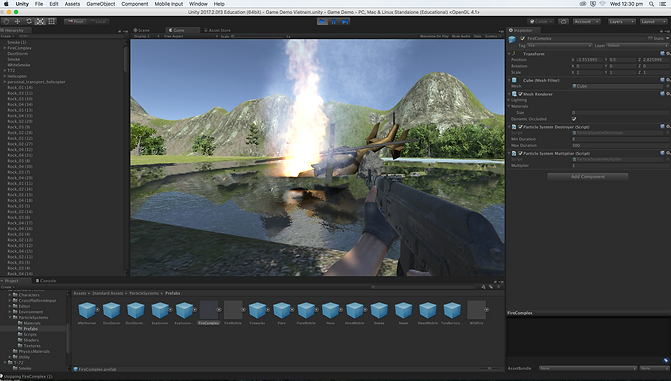The width and height of the screenshot is (671, 381).
Task: Open the Layout dropdown
Action: (653, 21)
